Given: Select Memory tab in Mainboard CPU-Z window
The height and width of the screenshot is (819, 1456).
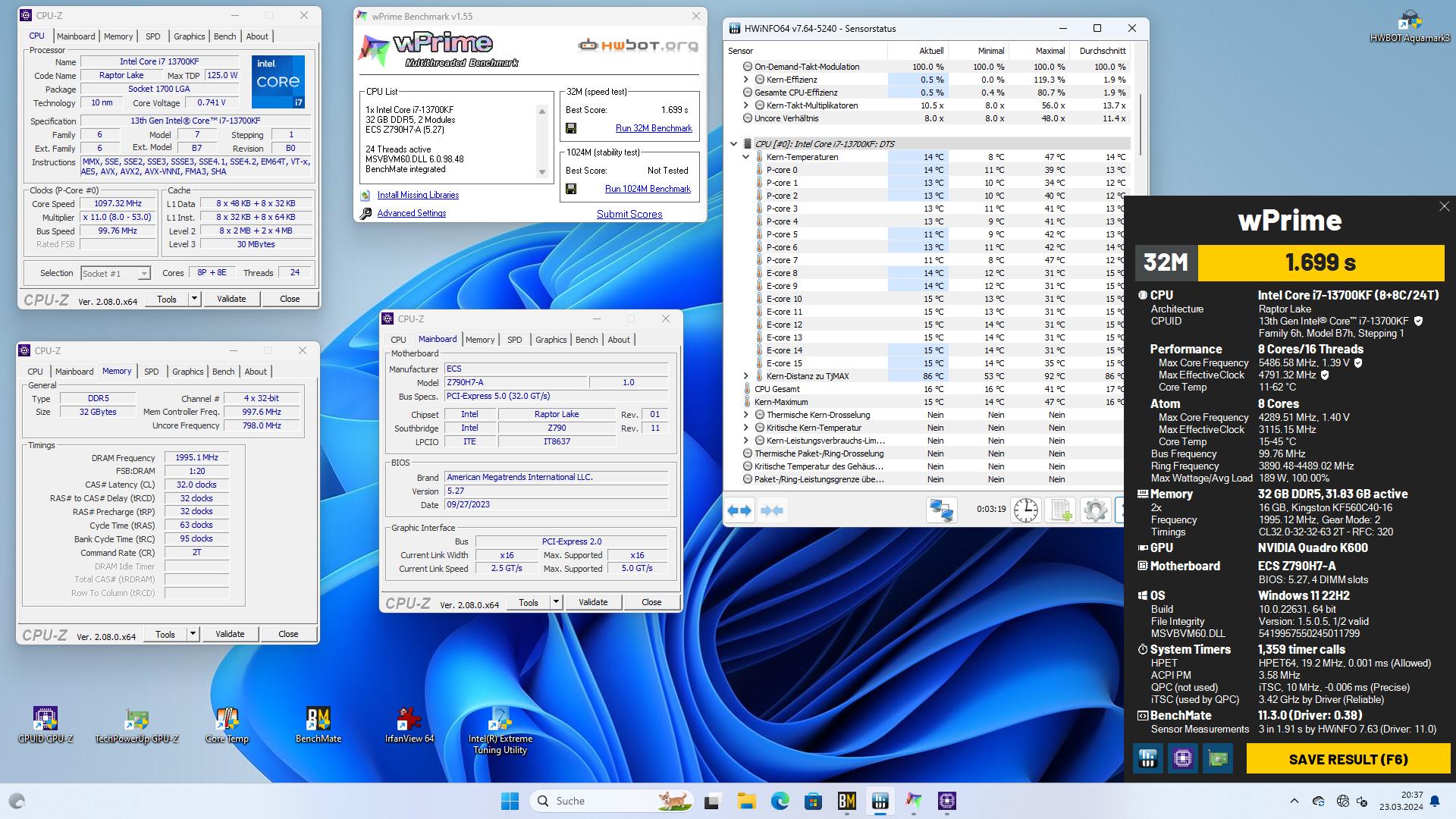Looking at the screenshot, I should [x=480, y=340].
